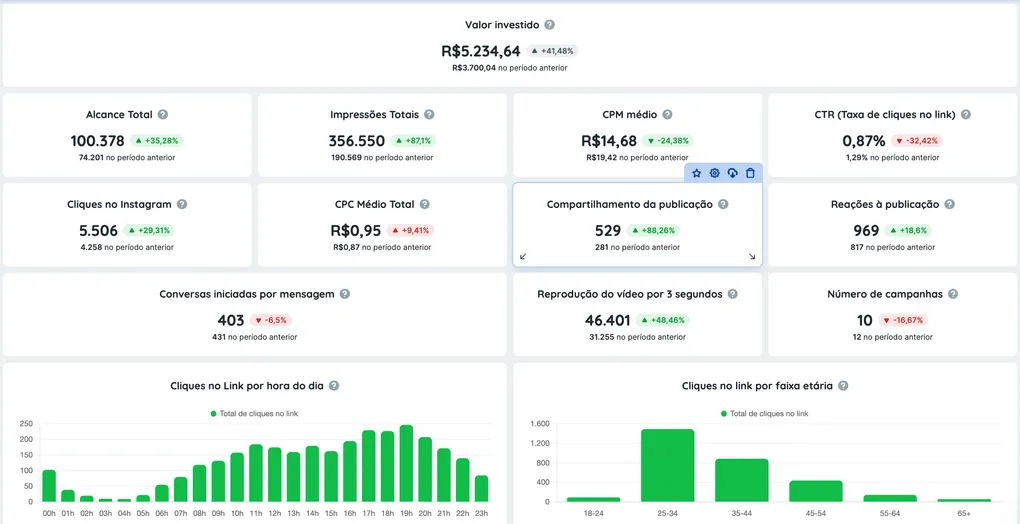The image size is (1020, 524).
Task: Open help for Cliques por hora chart
Action: click(x=334, y=386)
